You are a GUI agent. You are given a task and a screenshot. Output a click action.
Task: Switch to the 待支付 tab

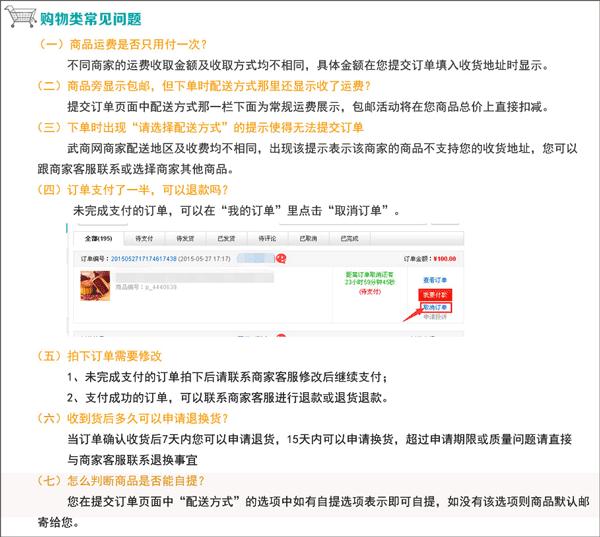tap(144, 238)
